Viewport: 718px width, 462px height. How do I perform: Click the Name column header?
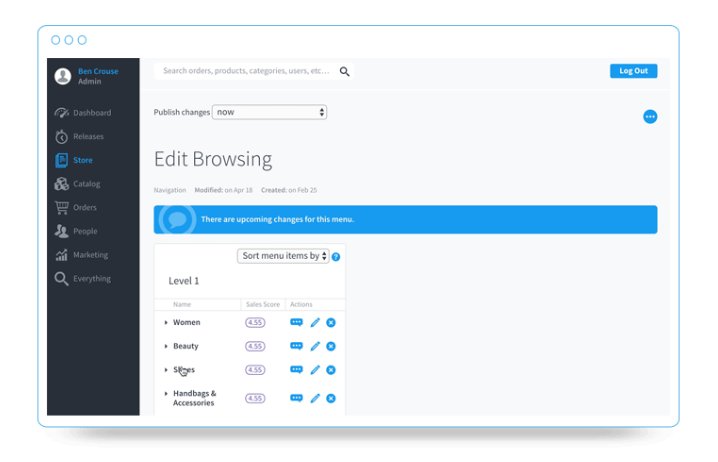click(182, 304)
